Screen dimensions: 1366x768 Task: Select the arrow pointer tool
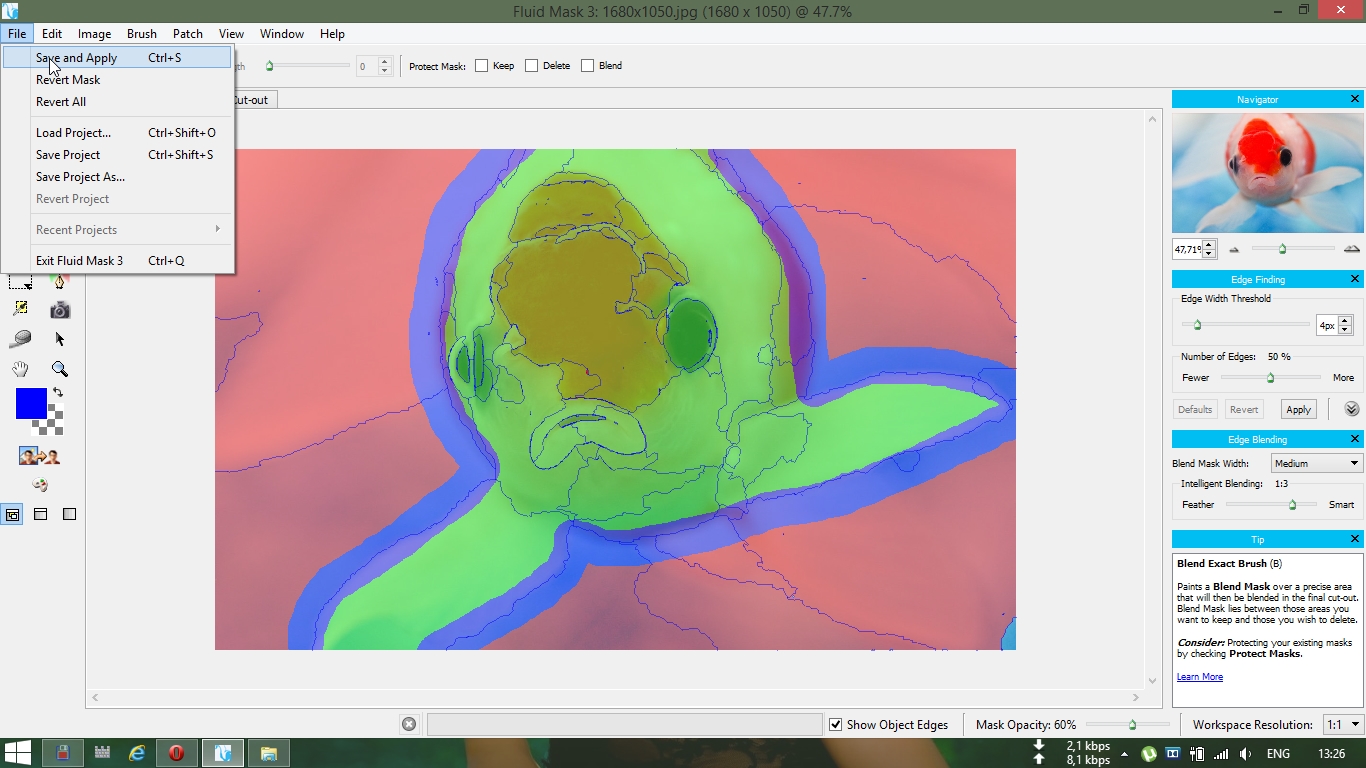[60, 339]
